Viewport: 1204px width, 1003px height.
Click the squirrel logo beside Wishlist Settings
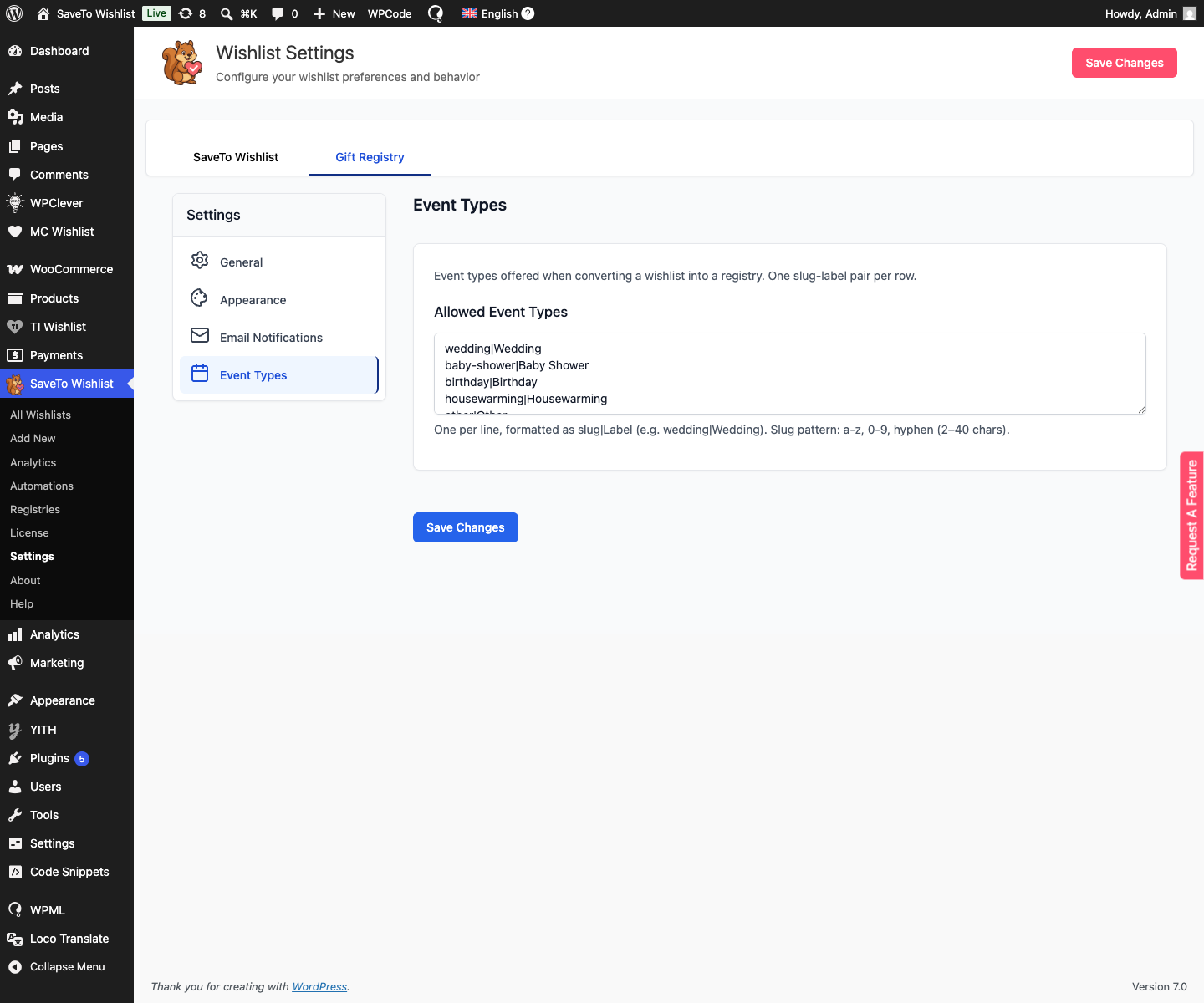182,63
